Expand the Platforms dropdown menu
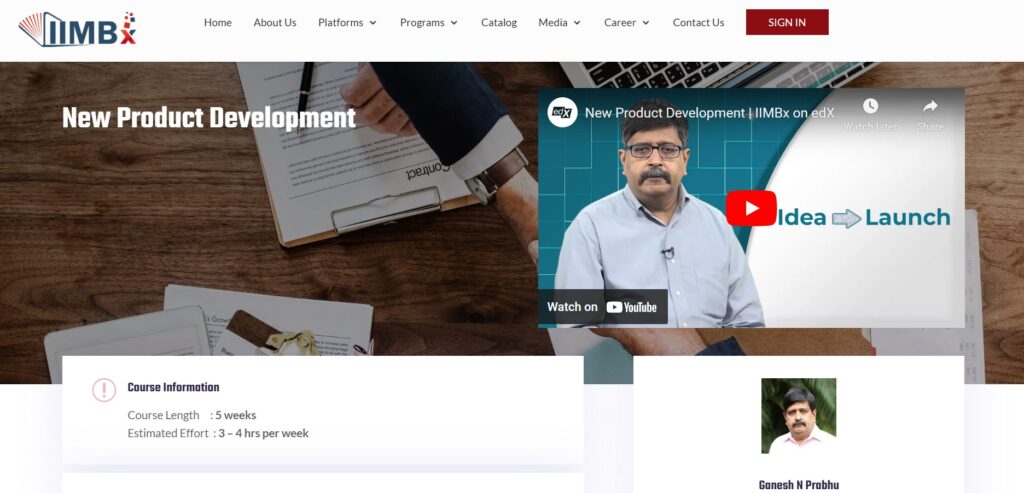1024x493 pixels. click(x=347, y=22)
